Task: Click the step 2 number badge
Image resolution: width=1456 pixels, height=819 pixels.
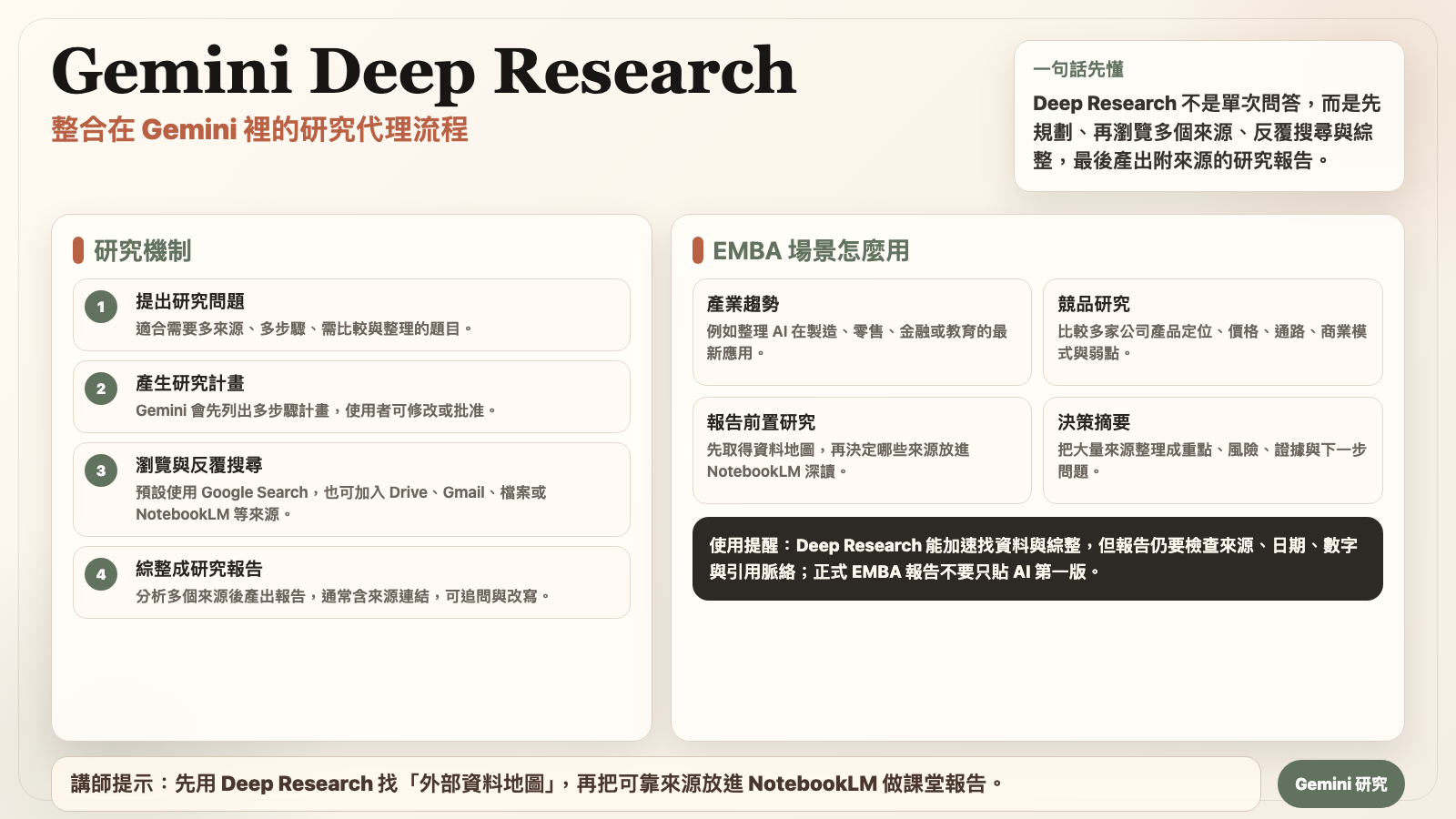Action: tap(101, 389)
